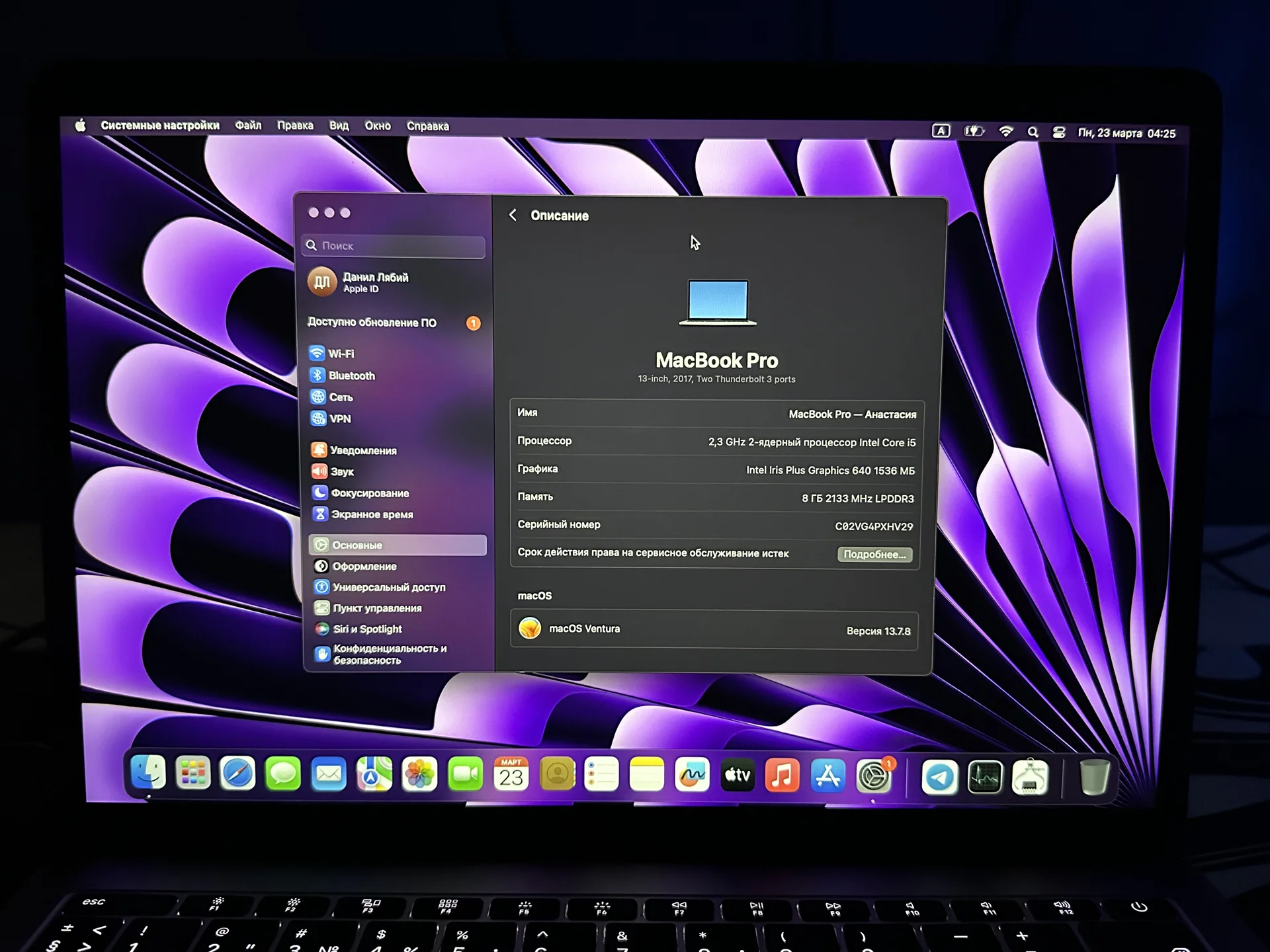Image resolution: width=1270 pixels, height=952 pixels.
Task: Open the Справка menu
Action: [427, 126]
